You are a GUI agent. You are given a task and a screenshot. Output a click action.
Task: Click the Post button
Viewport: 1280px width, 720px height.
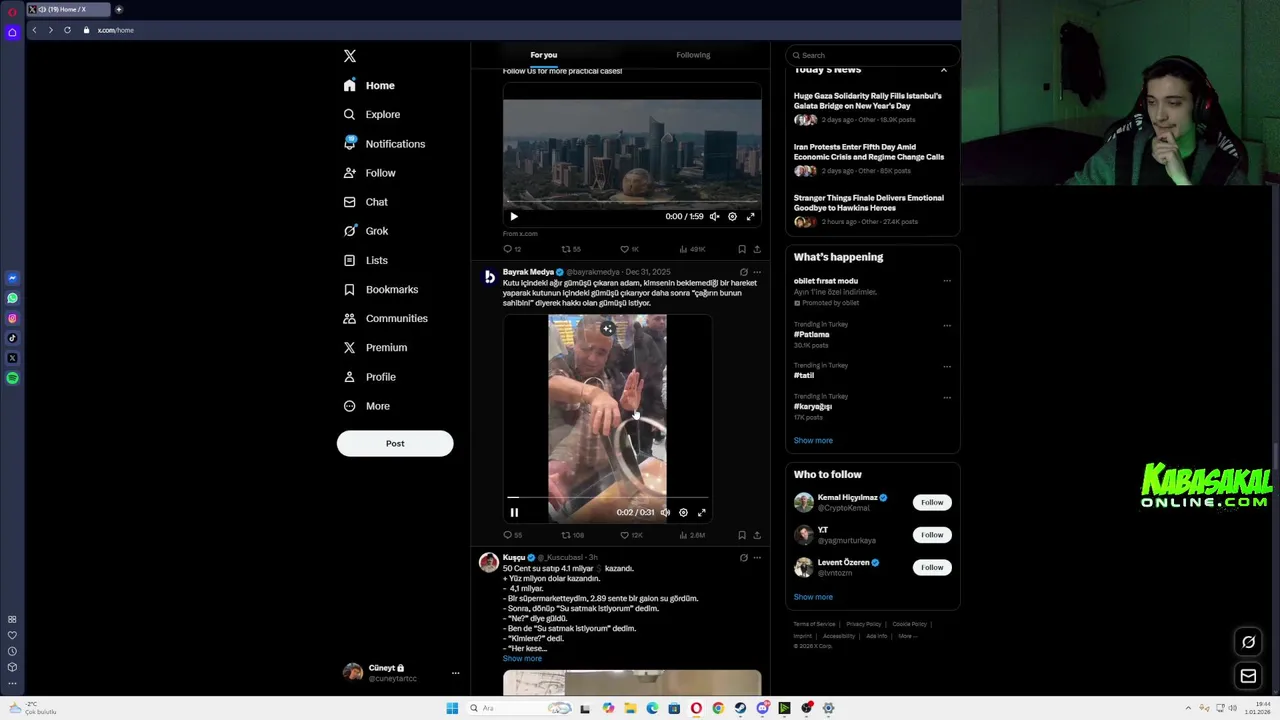[395, 443]
